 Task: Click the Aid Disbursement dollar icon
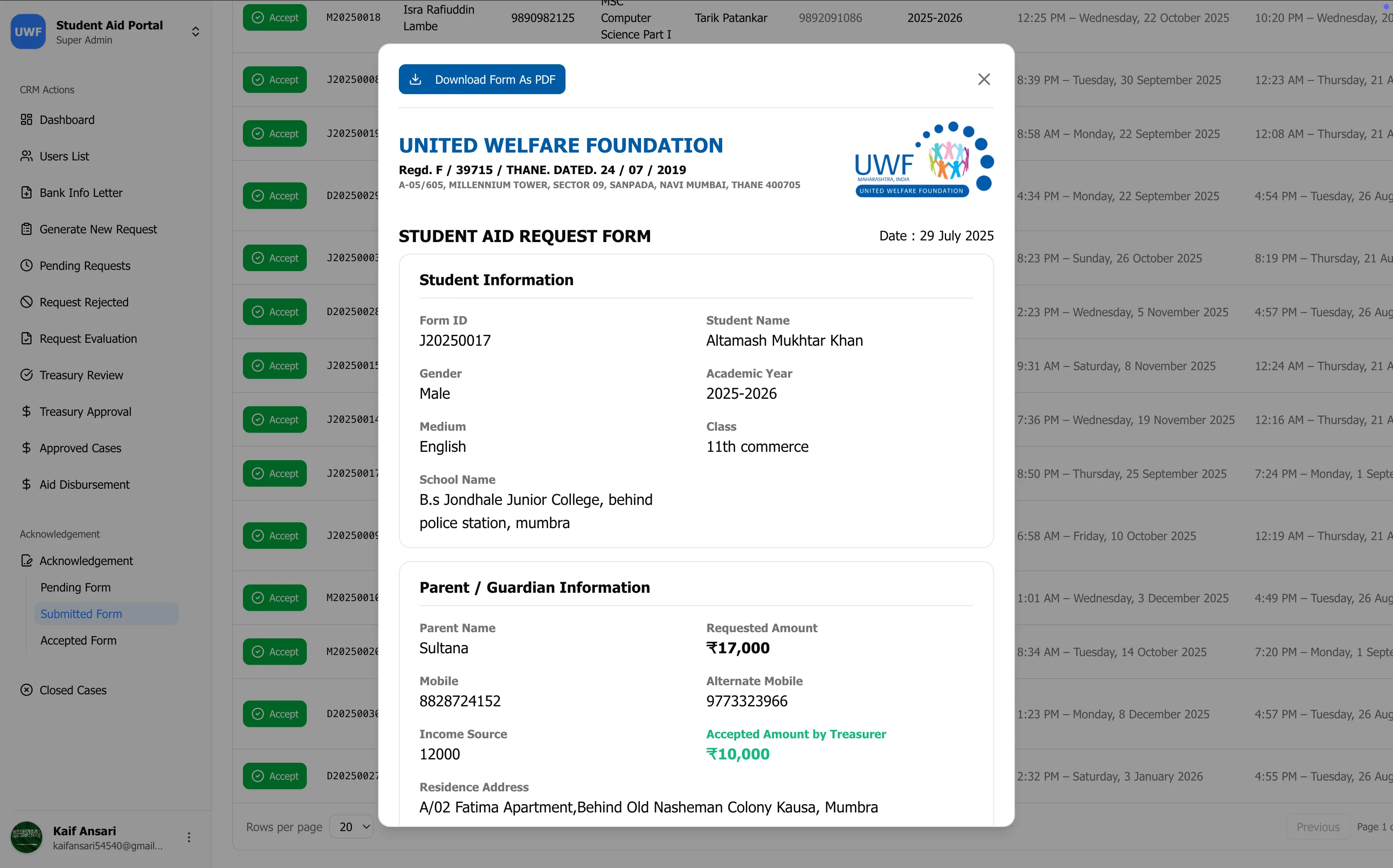[27, 484]
